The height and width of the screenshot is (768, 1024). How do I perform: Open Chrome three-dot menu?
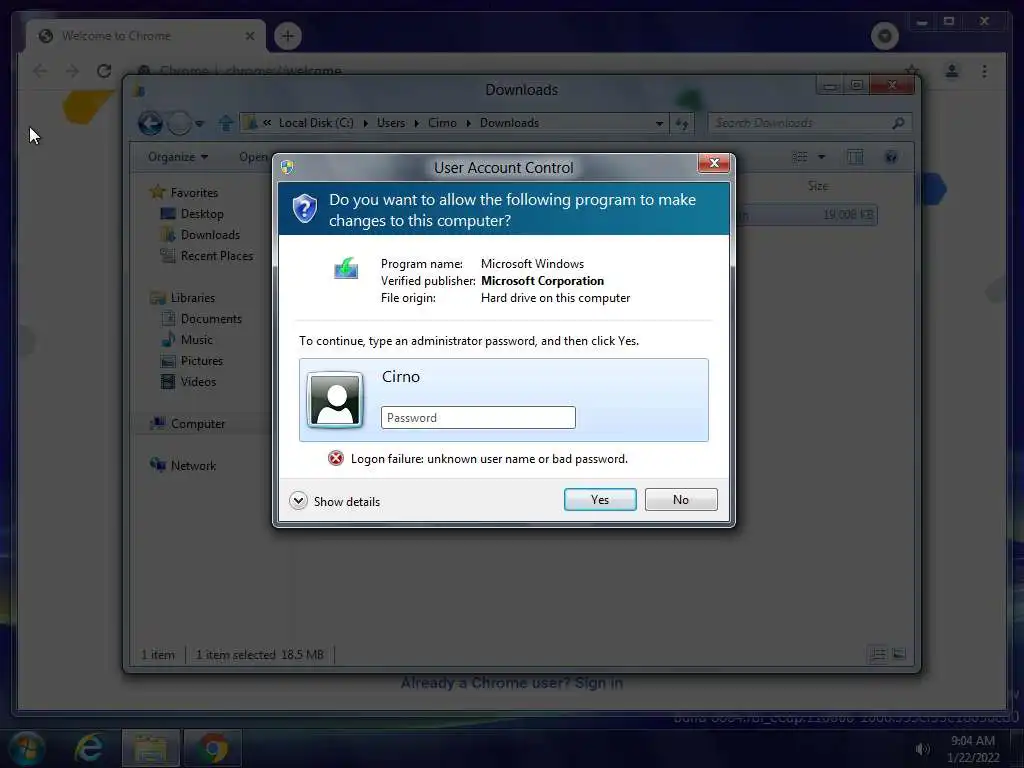click(x=984, y=71)
